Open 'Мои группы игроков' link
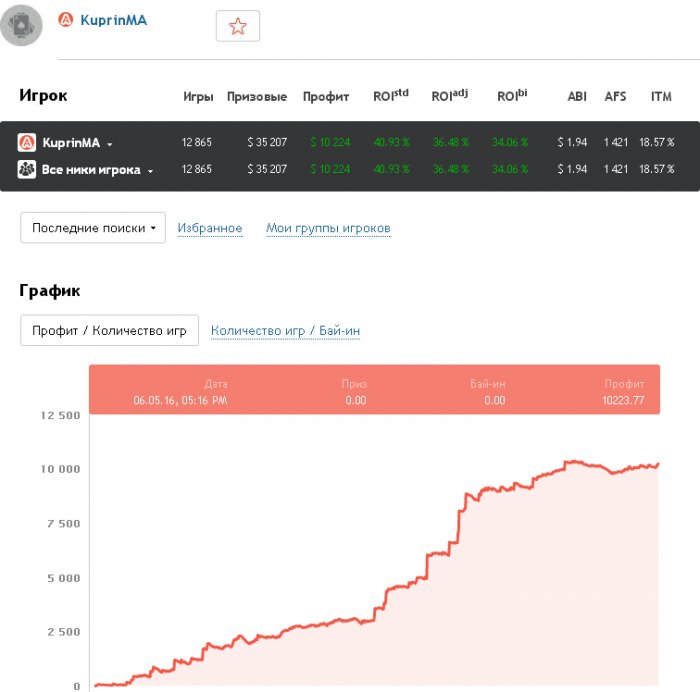 click(x=328, y=229)
